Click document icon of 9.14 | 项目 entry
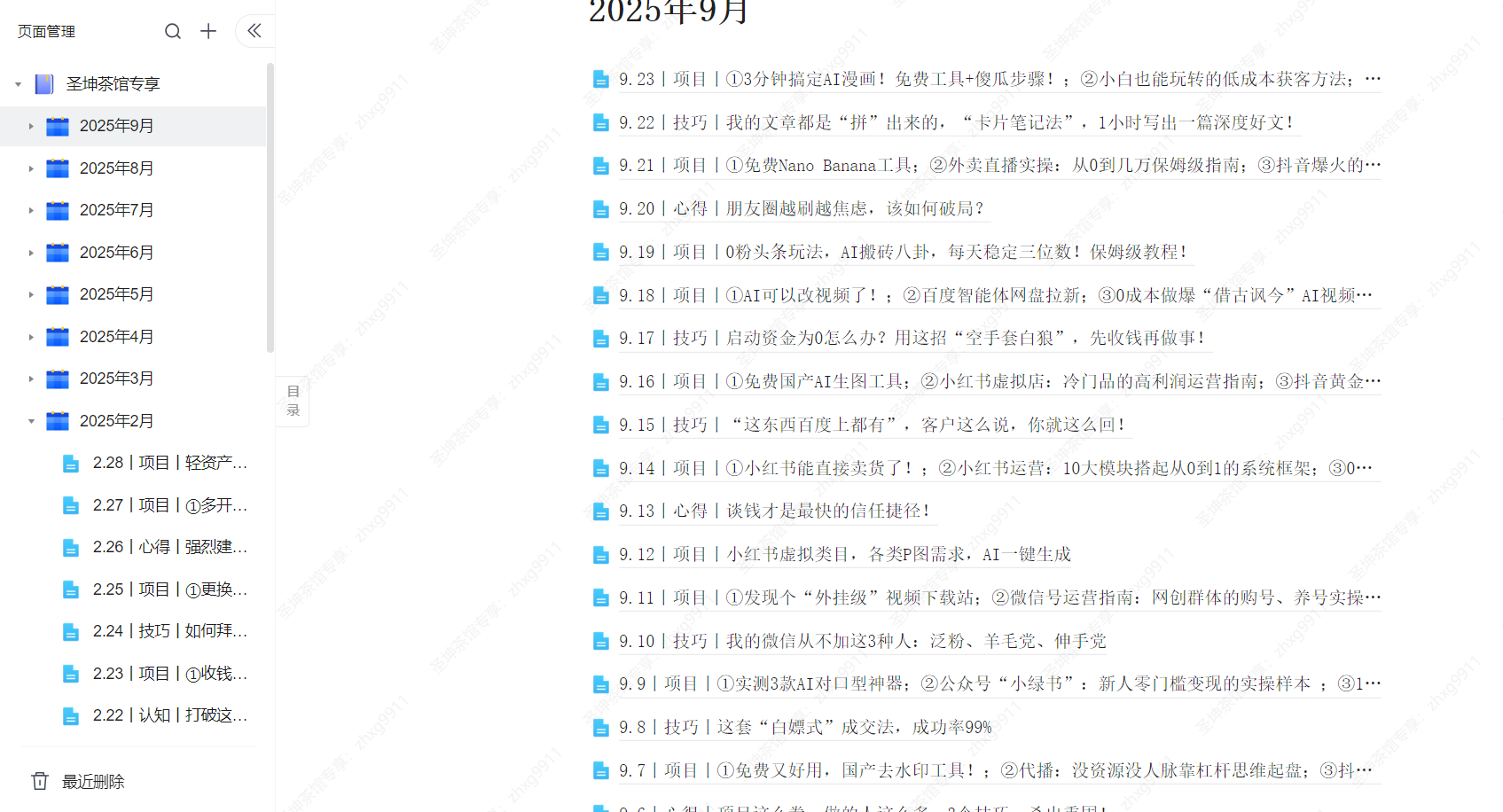The image size is (1503, 812). (x=600, y=468)
